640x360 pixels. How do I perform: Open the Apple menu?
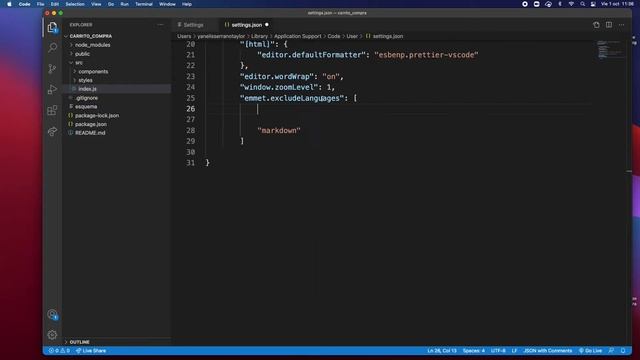point(9,4)
